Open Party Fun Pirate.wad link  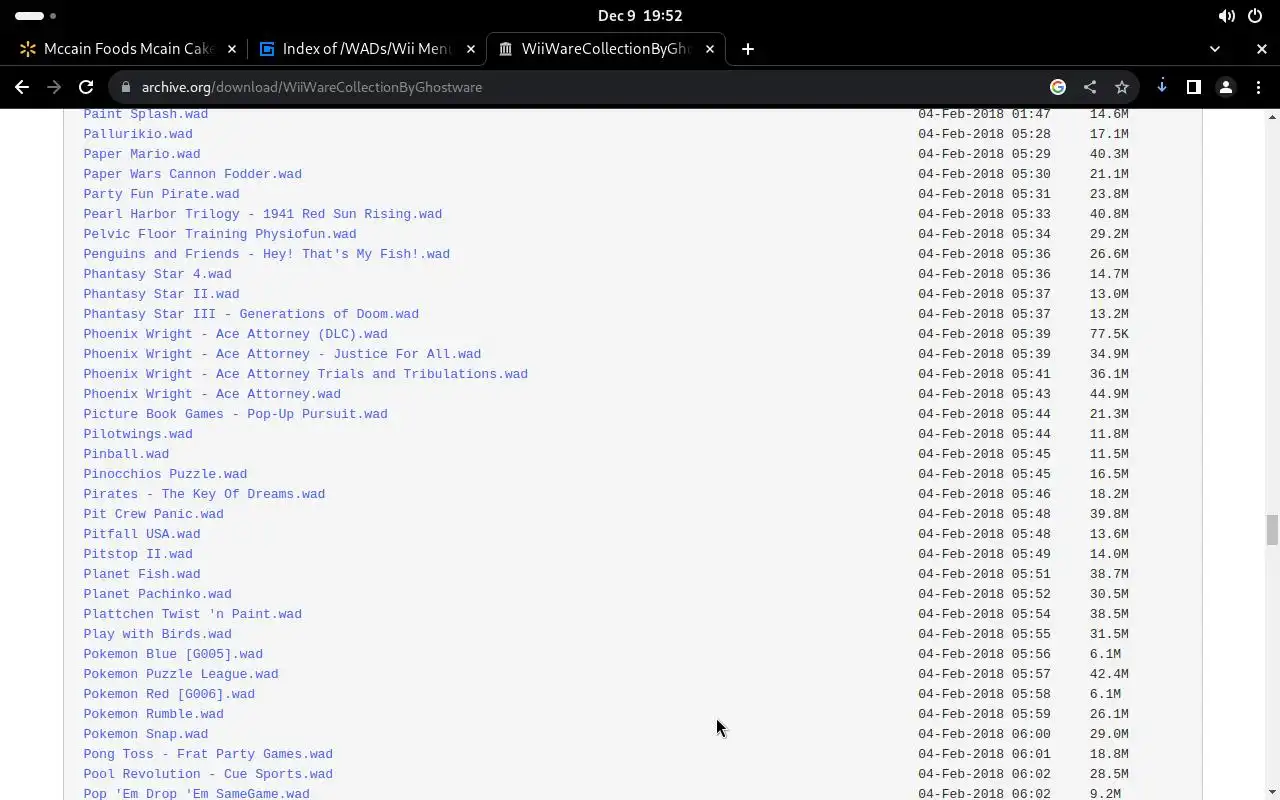(161, 194)
